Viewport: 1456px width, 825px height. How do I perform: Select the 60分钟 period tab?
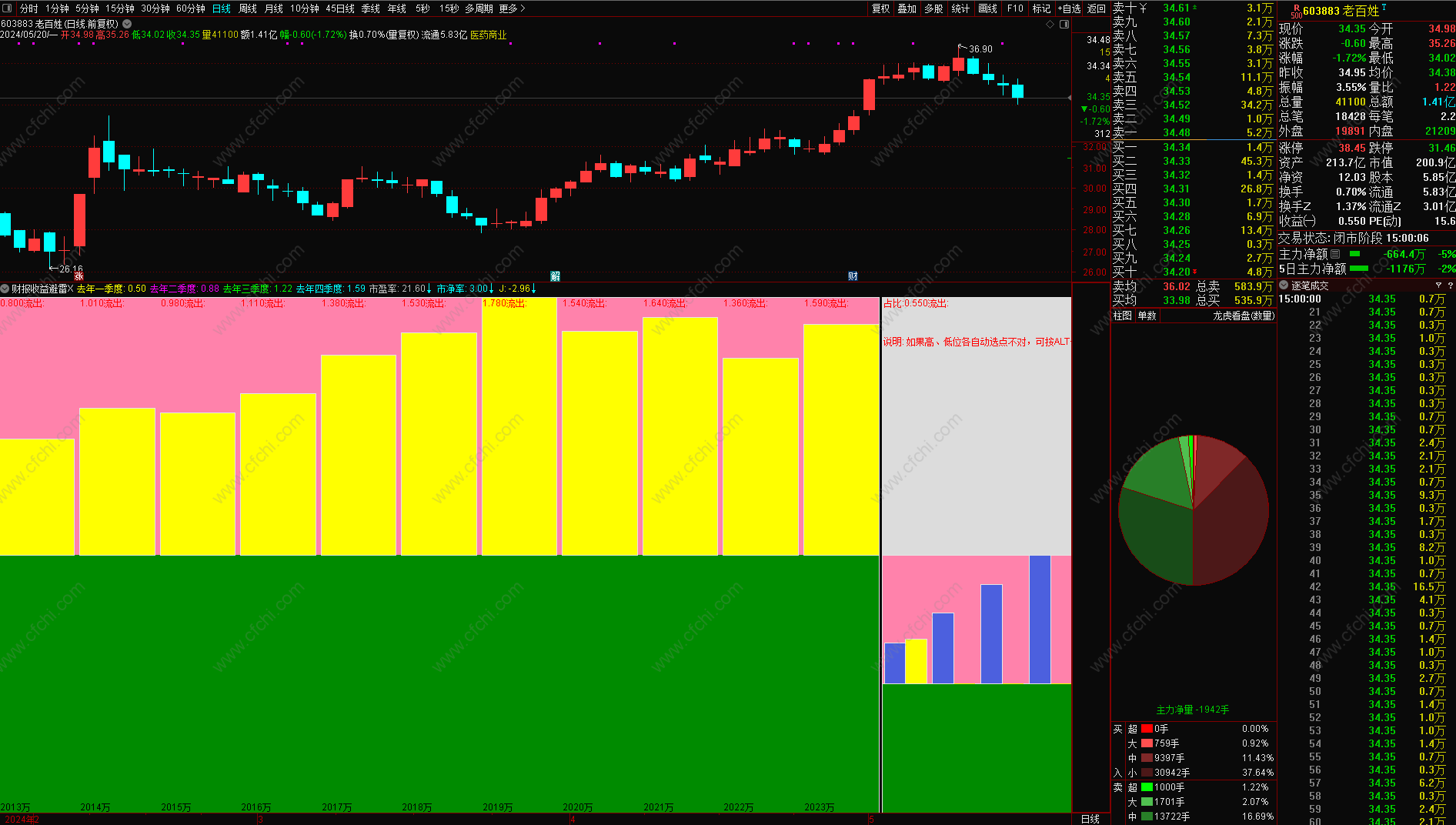pyautogui.click(x=191, y=8)
